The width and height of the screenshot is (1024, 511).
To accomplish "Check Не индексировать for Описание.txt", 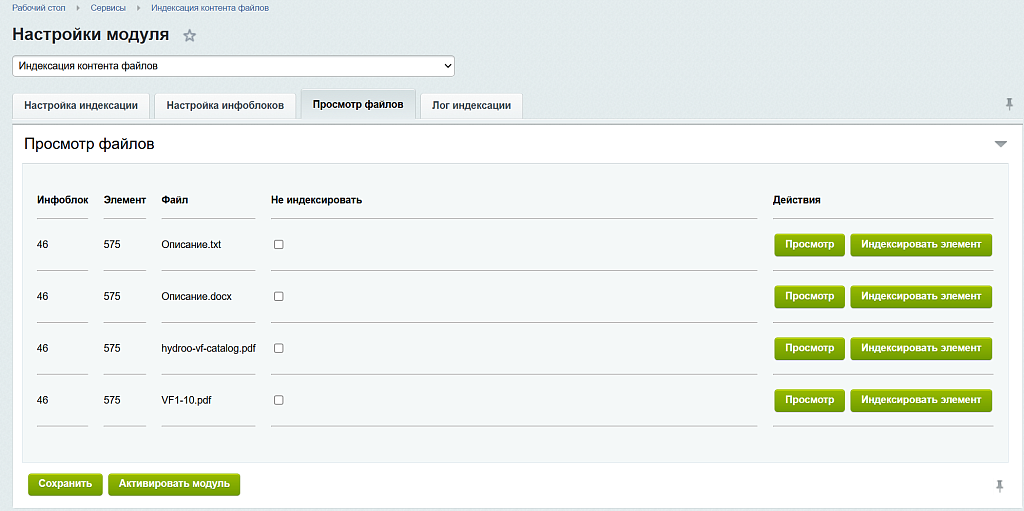I will pyautogui.click(x=279, y=244).
